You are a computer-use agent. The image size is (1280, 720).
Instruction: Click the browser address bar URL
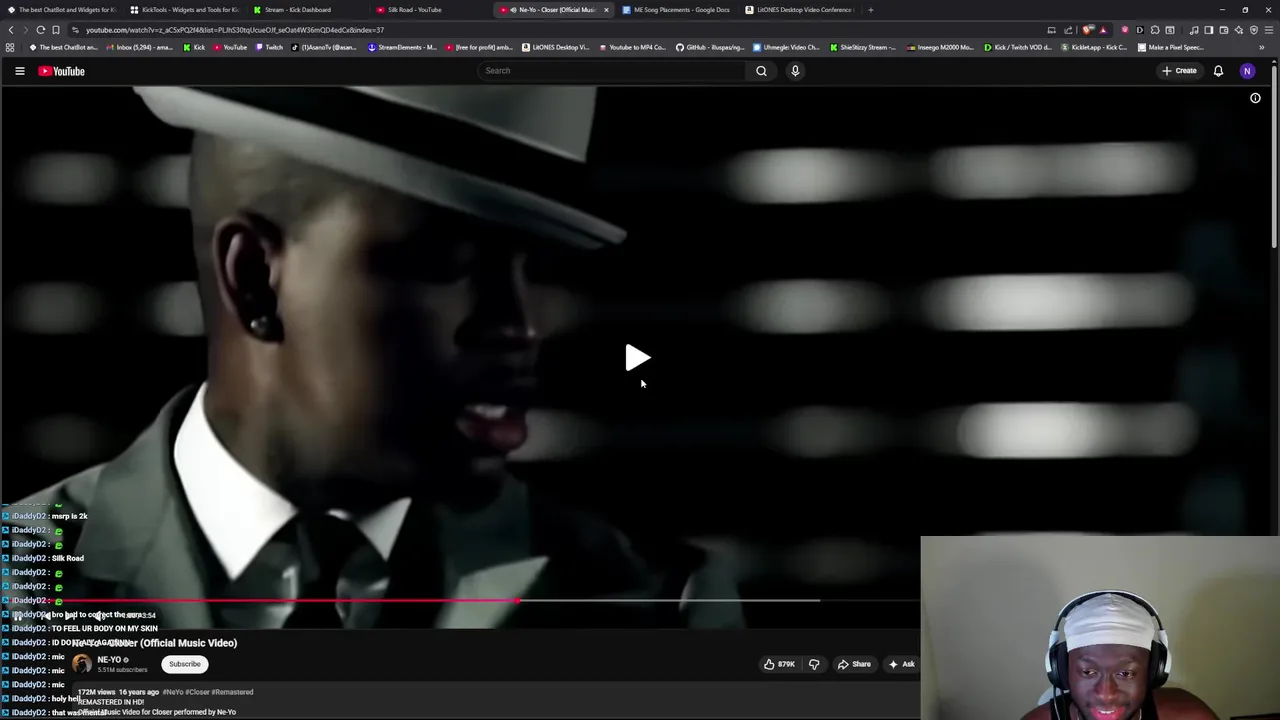235,30
